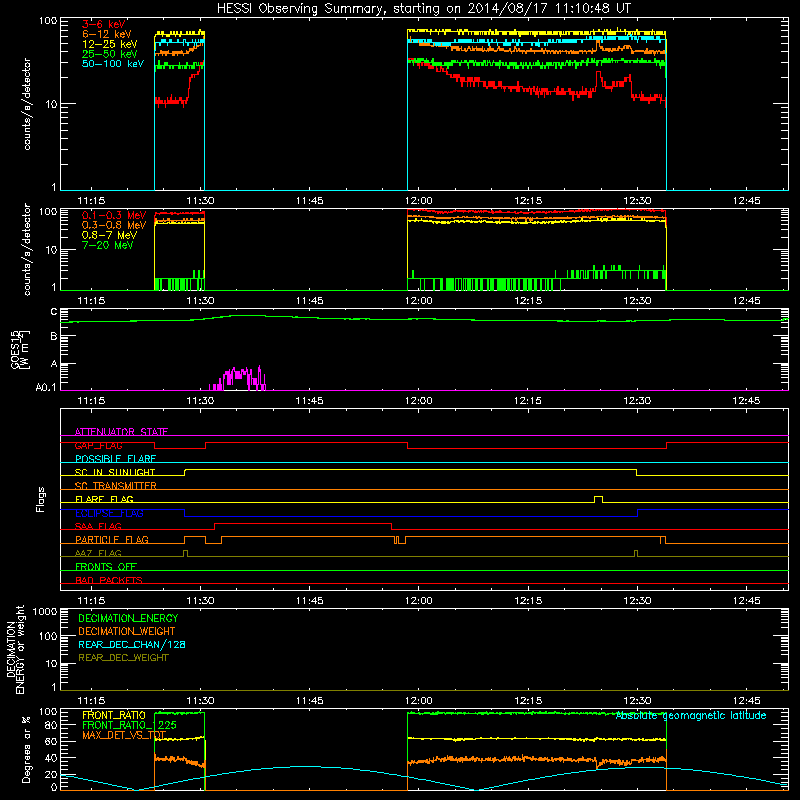
Task: Click the green 25-50 keV legend label
Action: pyautogui.click(x=110, y=54)
